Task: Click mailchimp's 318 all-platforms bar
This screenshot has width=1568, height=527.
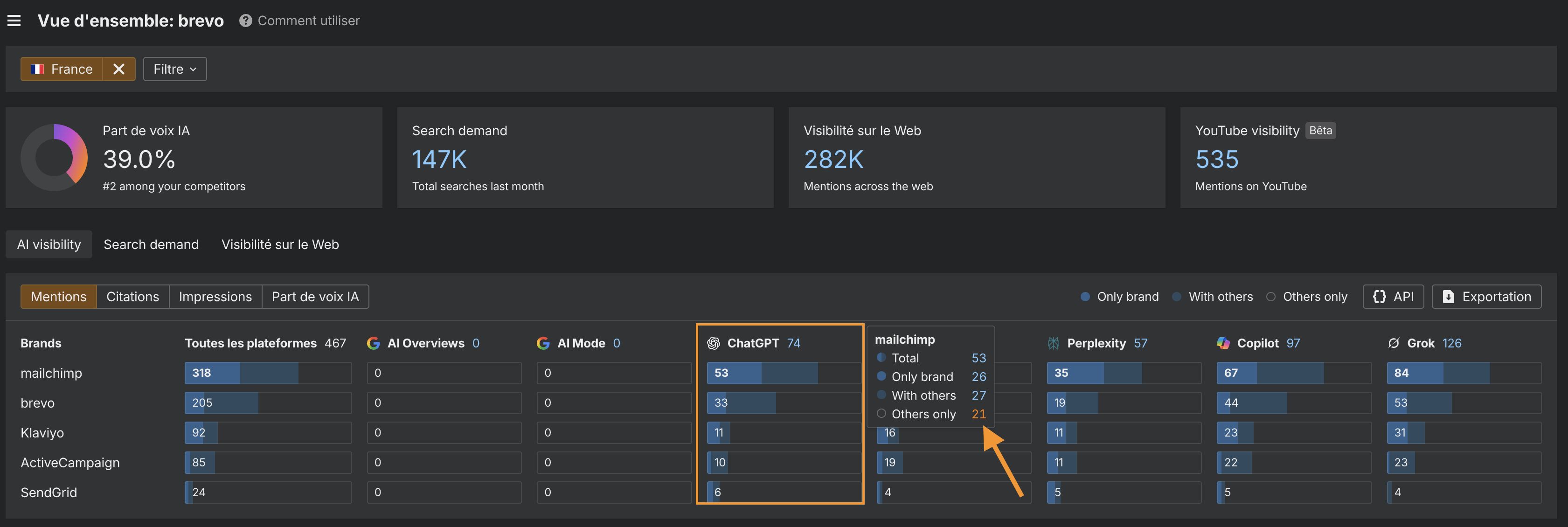Action: point(268,373)
